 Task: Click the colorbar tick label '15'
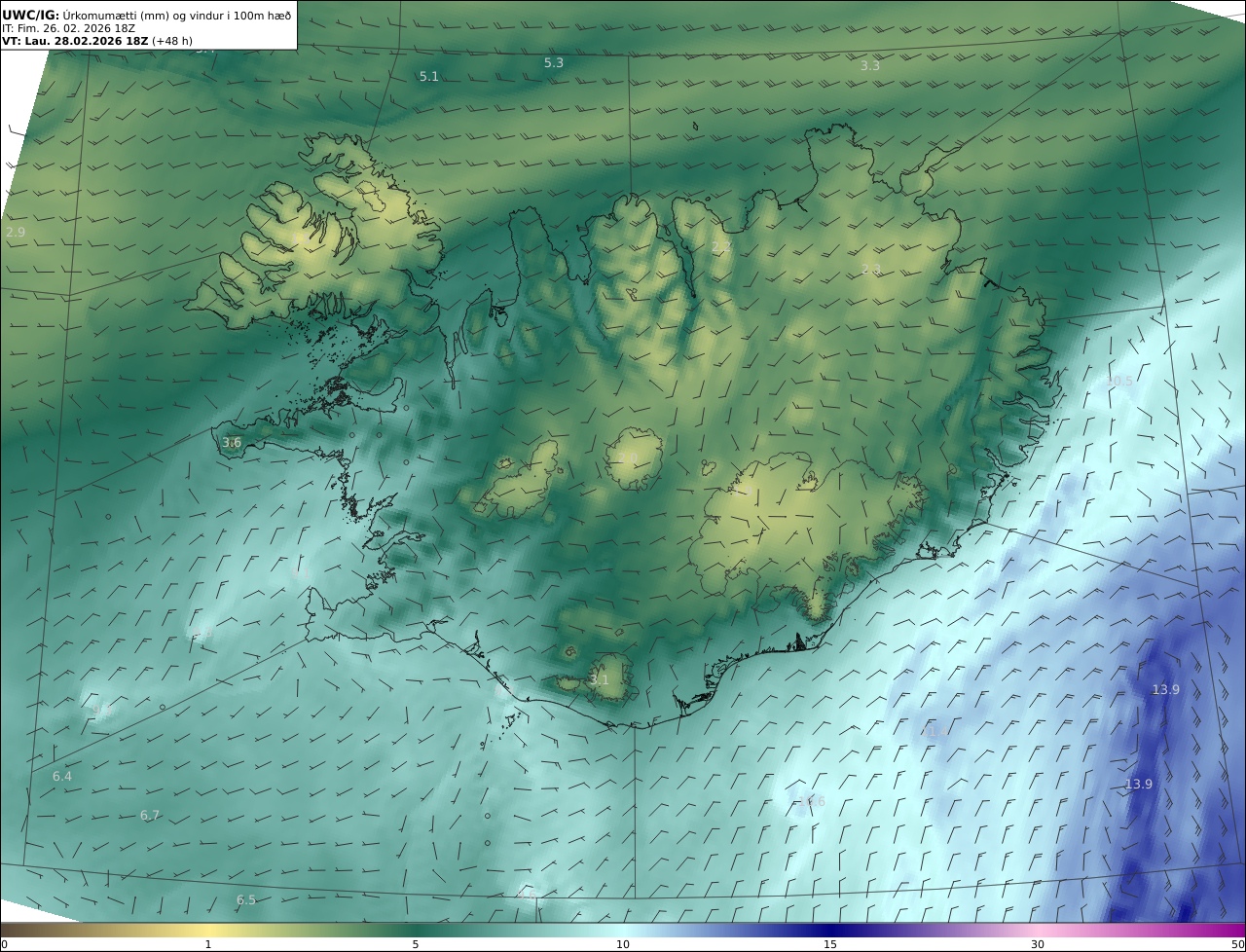[x=830, y=944]
